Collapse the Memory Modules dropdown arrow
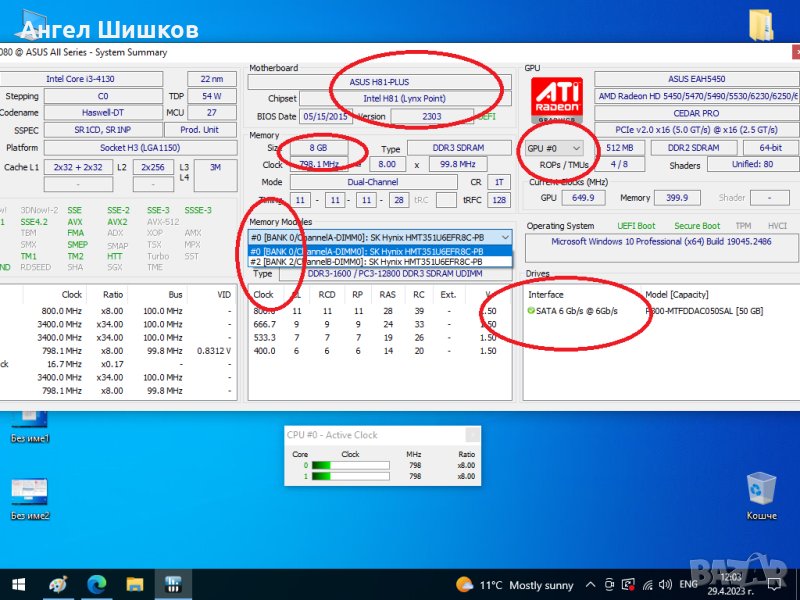Image resolution: width=800 pixels, height=600 pixels. [505, 237]
